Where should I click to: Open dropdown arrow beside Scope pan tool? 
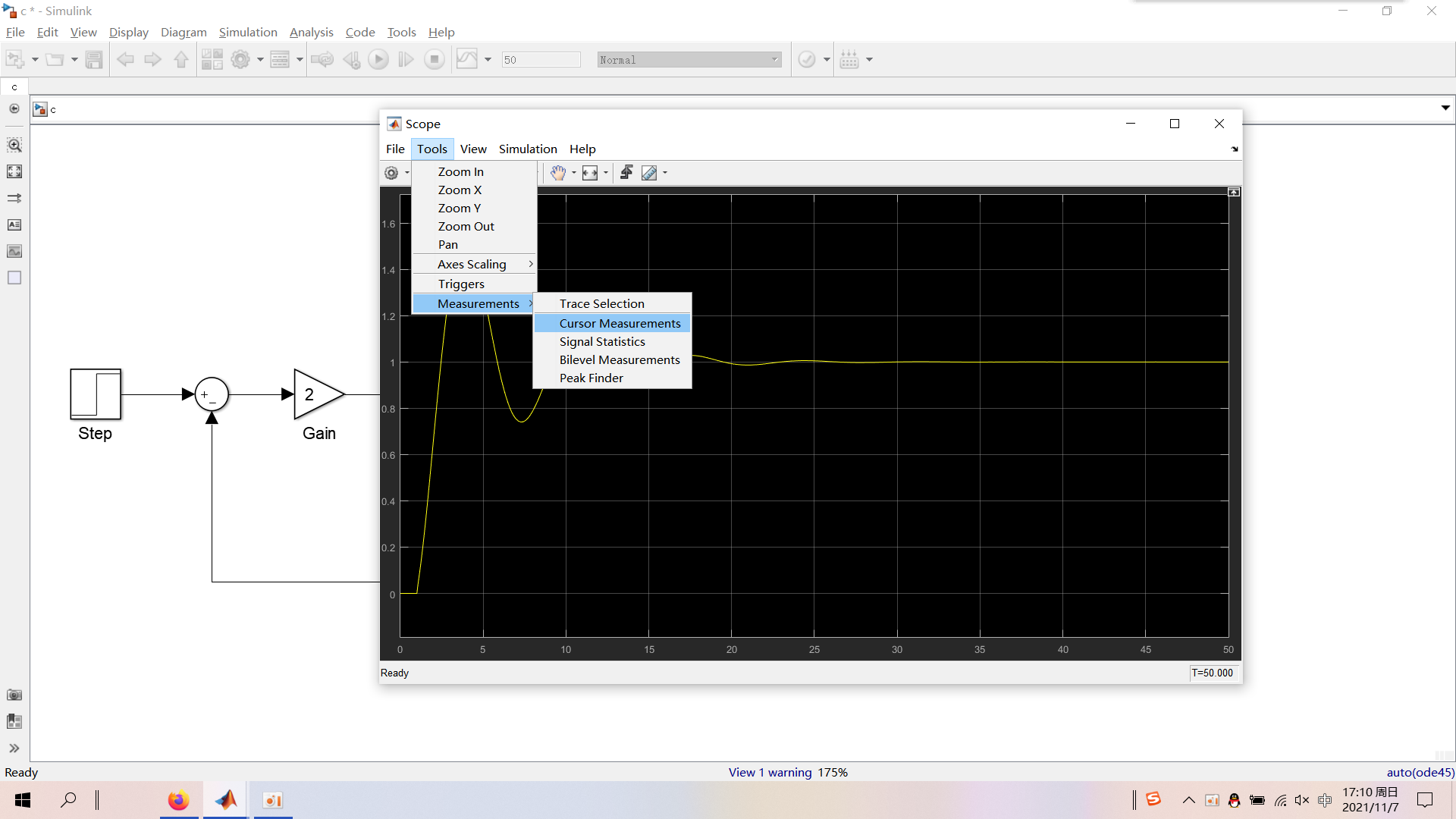(x=574, y=173)
